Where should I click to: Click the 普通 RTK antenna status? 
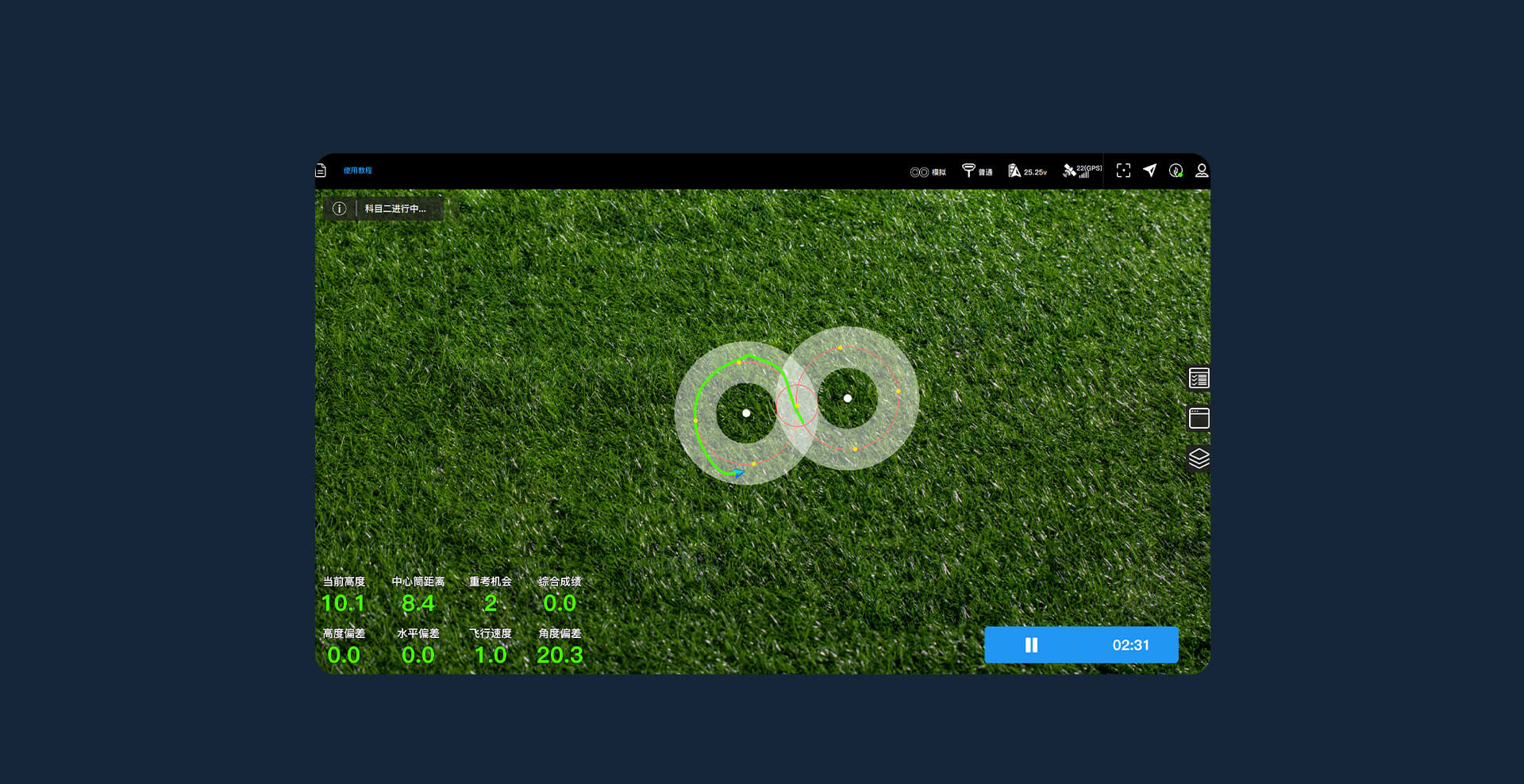[977, 171]
